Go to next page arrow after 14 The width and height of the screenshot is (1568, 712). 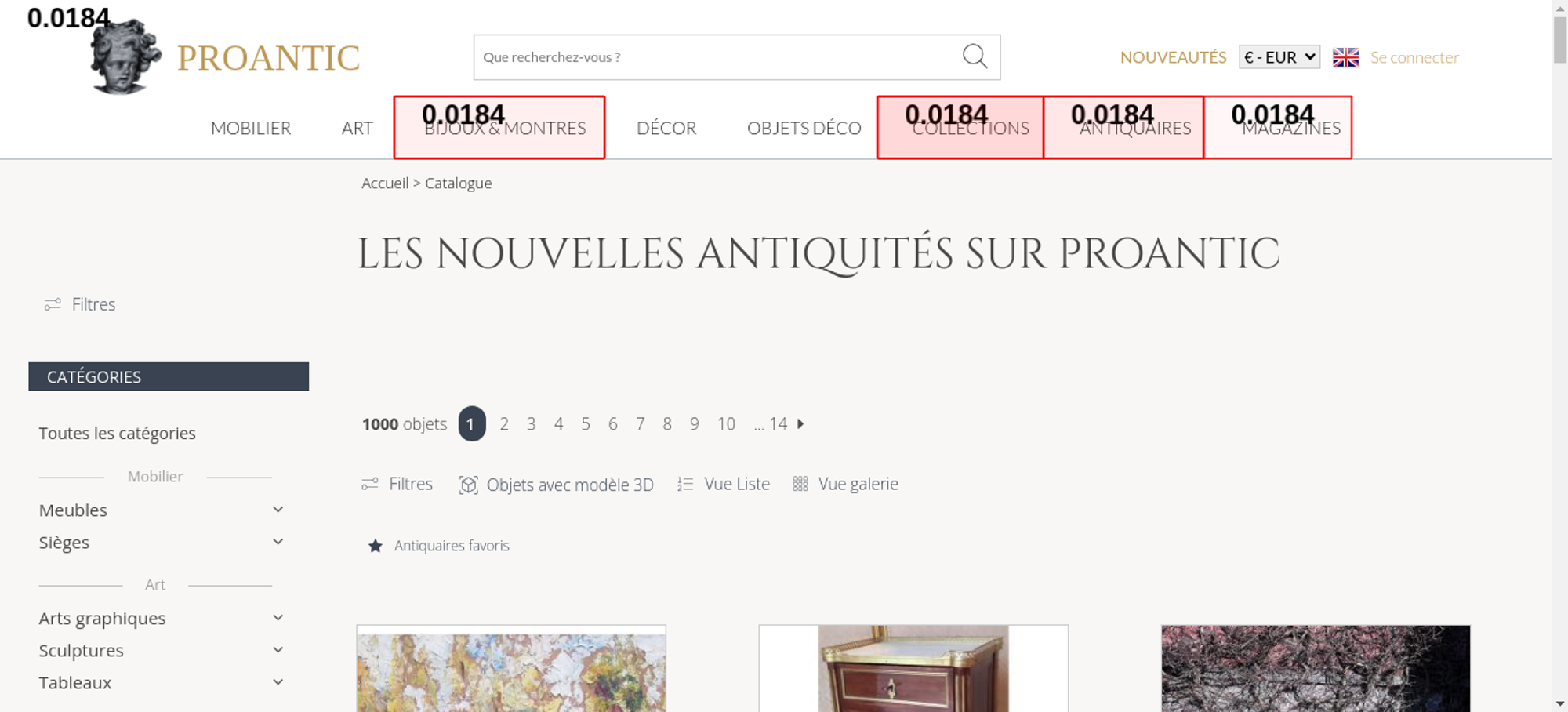pos(800,423)
